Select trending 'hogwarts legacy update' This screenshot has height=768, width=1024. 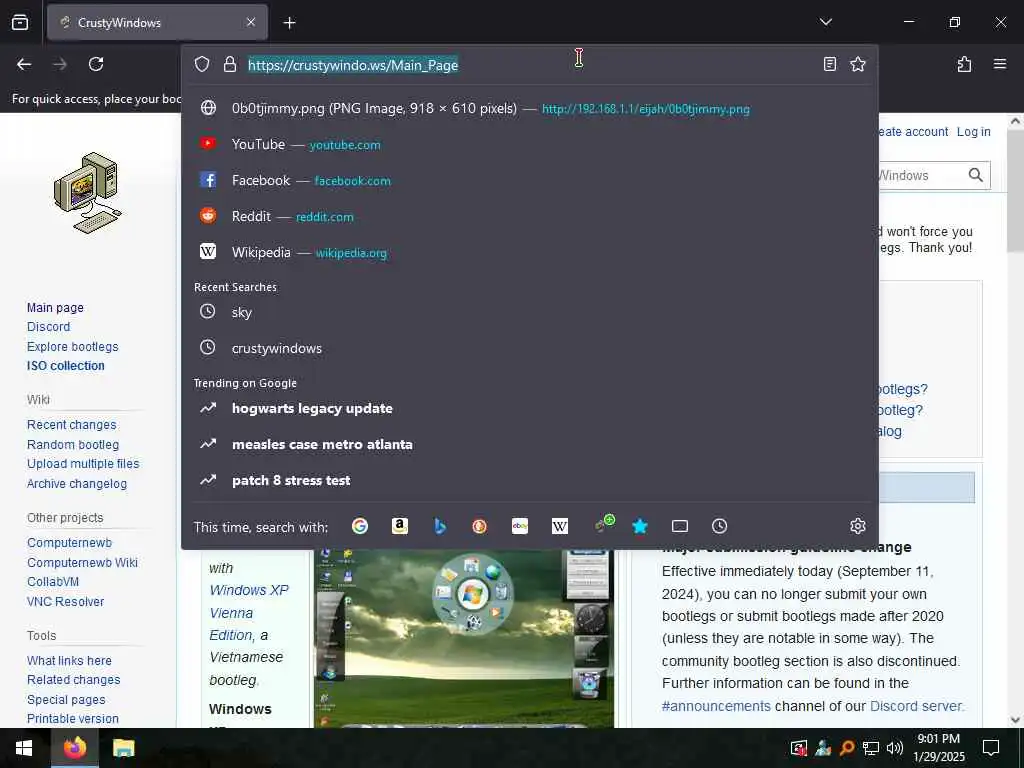(x=530, y=408)
